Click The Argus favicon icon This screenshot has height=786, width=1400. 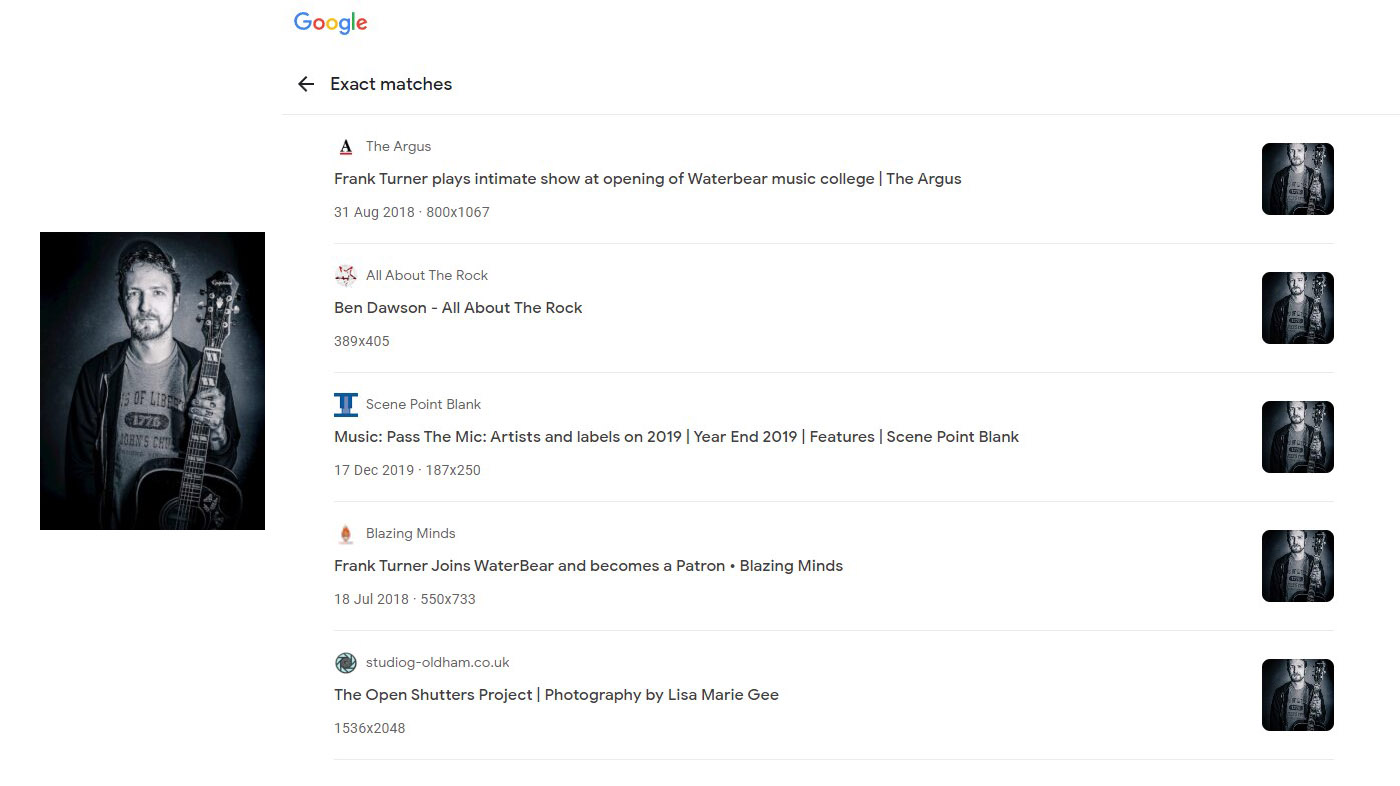click(x=346, y=146)
